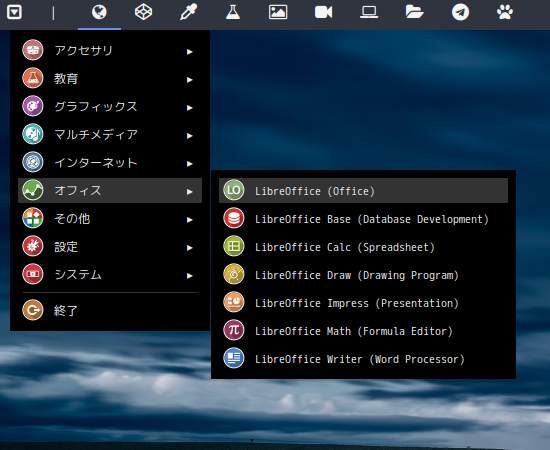Click the LibreOffice Writer document icon
The width and height of the screenshot is (550, 450).
coord(234,358)
